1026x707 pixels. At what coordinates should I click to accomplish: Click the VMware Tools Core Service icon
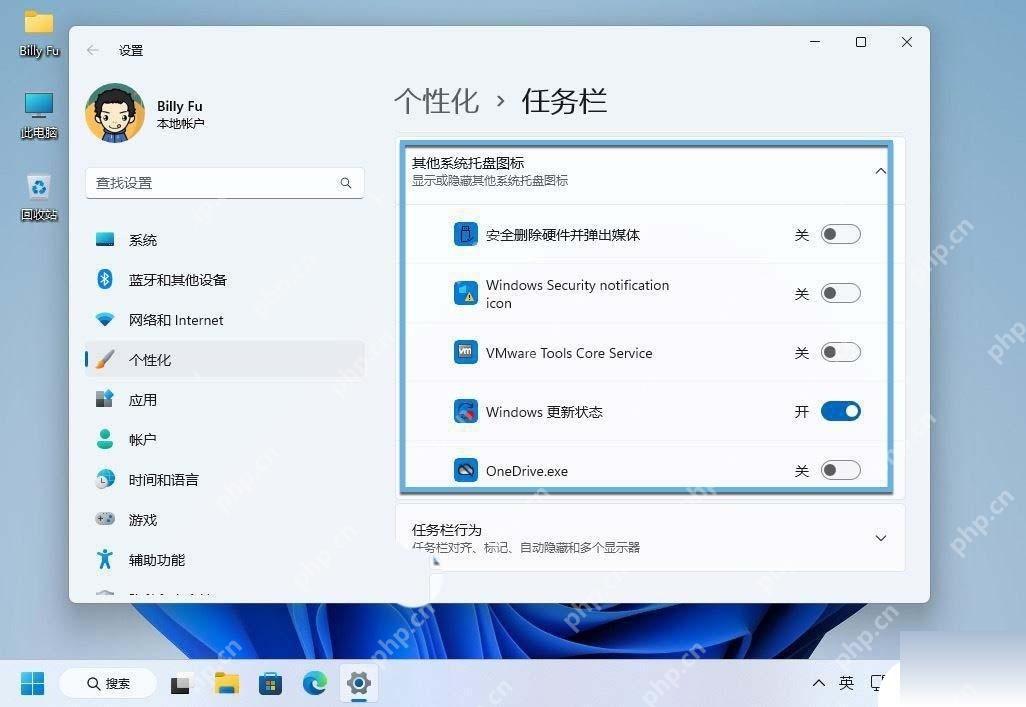(465, 352)
